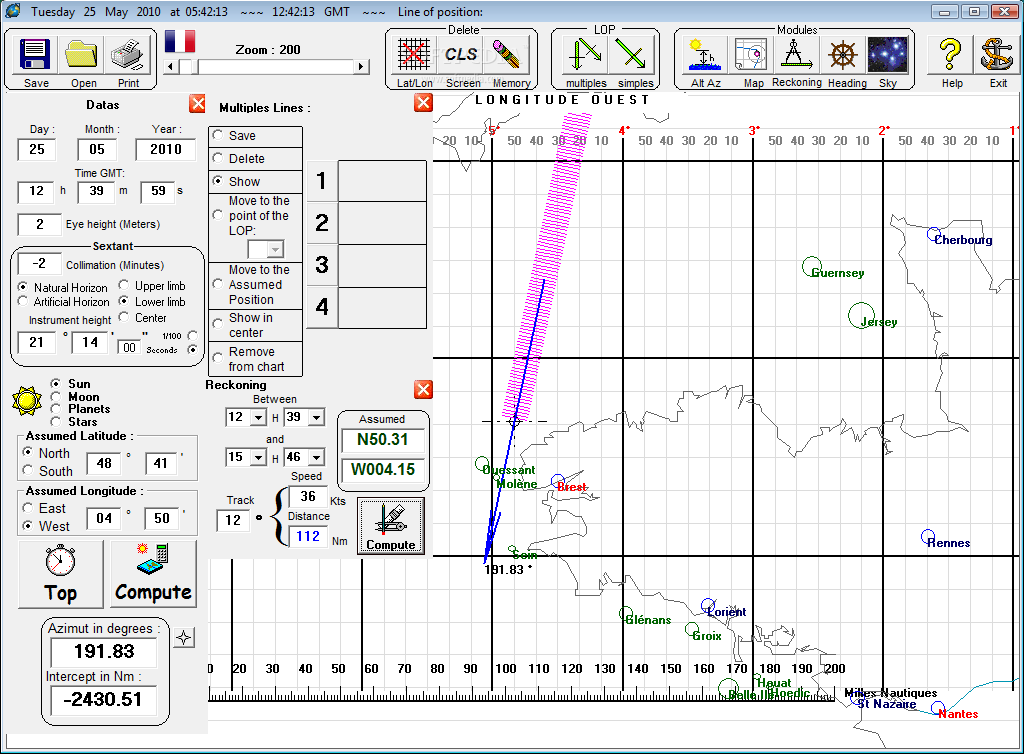Click the yellow Sun icon
Viewport: 1024px width, 754px height.
27,400
